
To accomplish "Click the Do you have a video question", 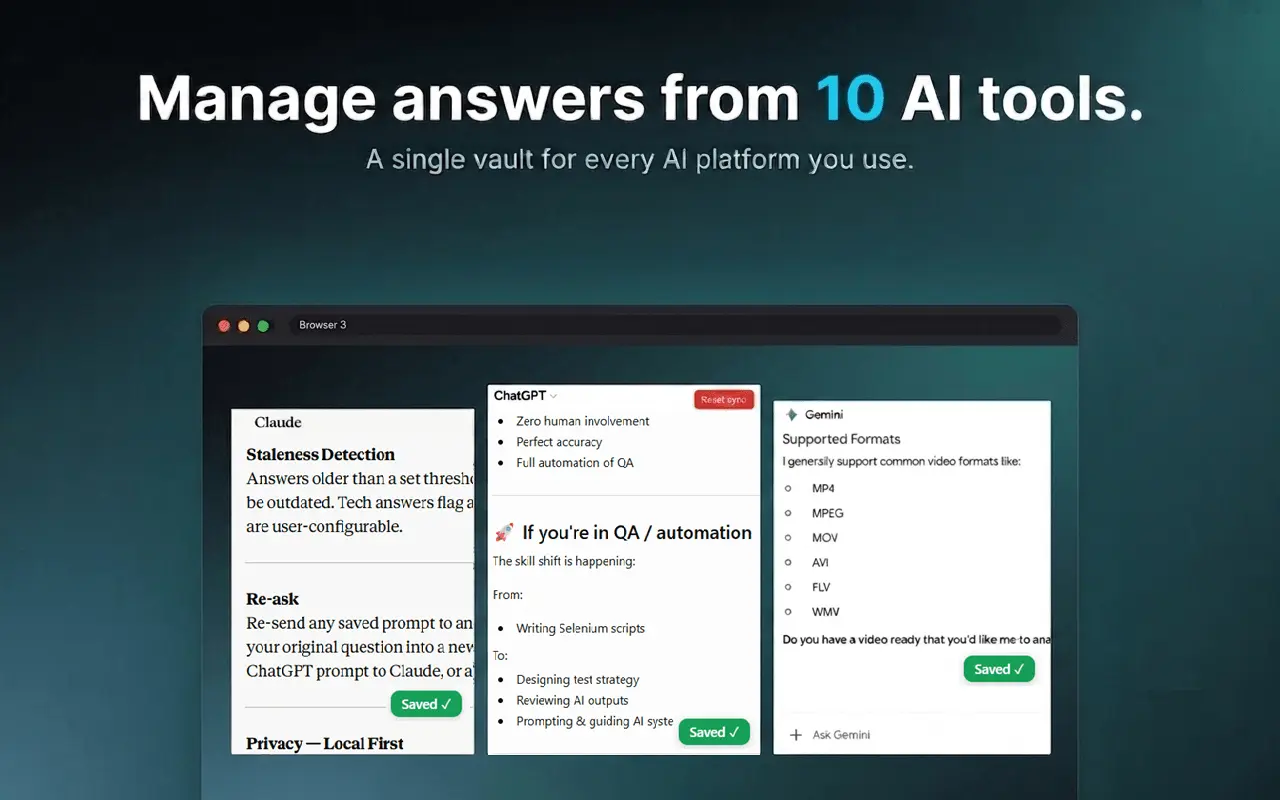I will [x=916, y=639].
